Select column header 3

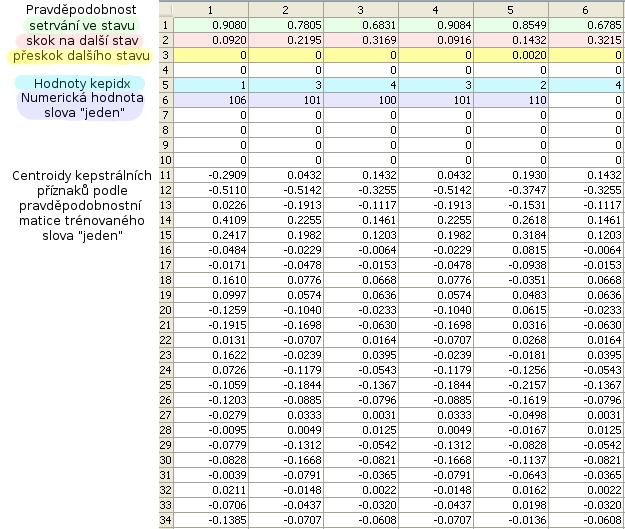pos(361,10)
